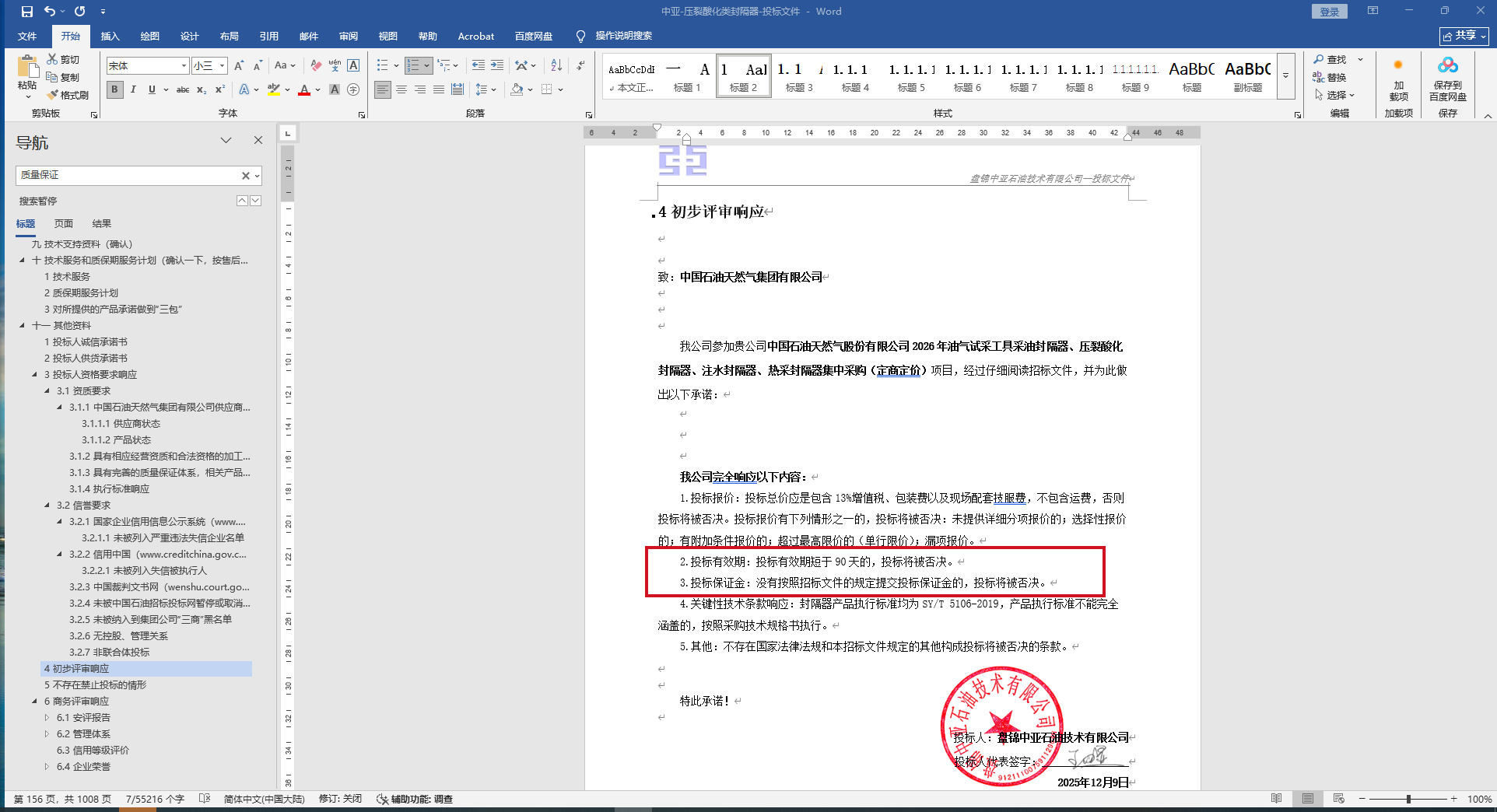Open the Font dialog launcher
Viewport: 1497px width, 812px height.
pos(362,114)
